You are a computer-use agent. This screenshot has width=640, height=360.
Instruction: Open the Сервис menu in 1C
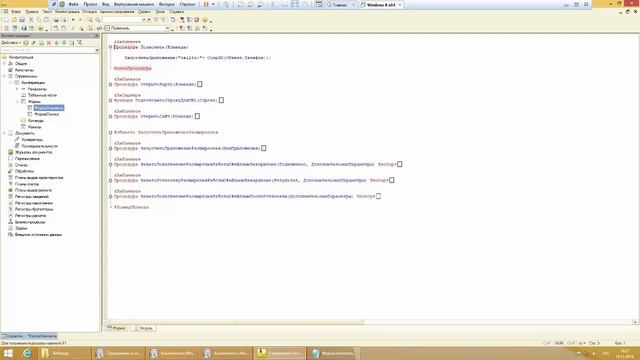point(144,12)
